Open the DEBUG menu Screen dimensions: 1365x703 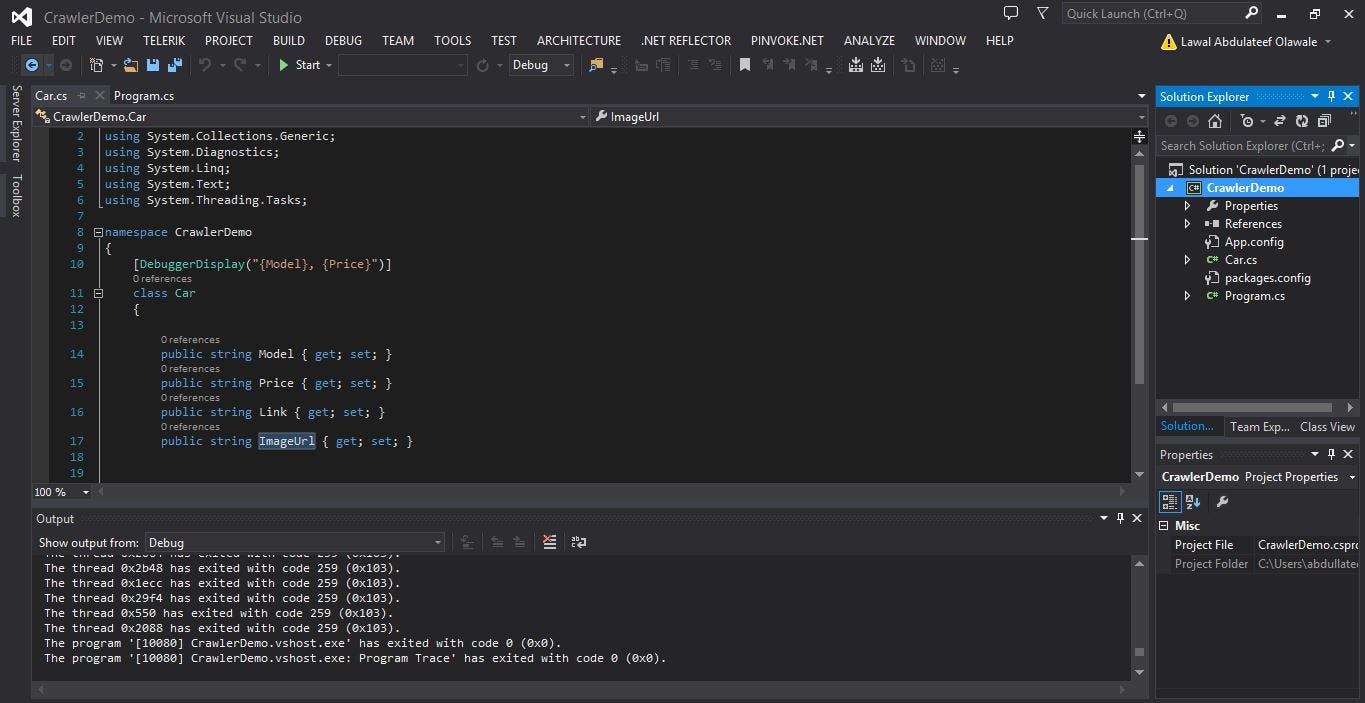coord(344,40)
